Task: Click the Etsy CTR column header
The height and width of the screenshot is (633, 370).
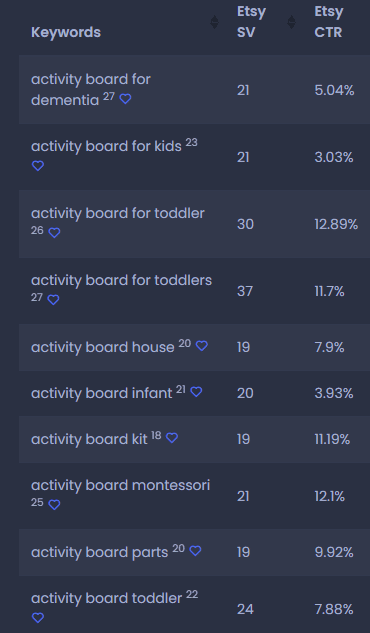Action: (x=329, y=22)
